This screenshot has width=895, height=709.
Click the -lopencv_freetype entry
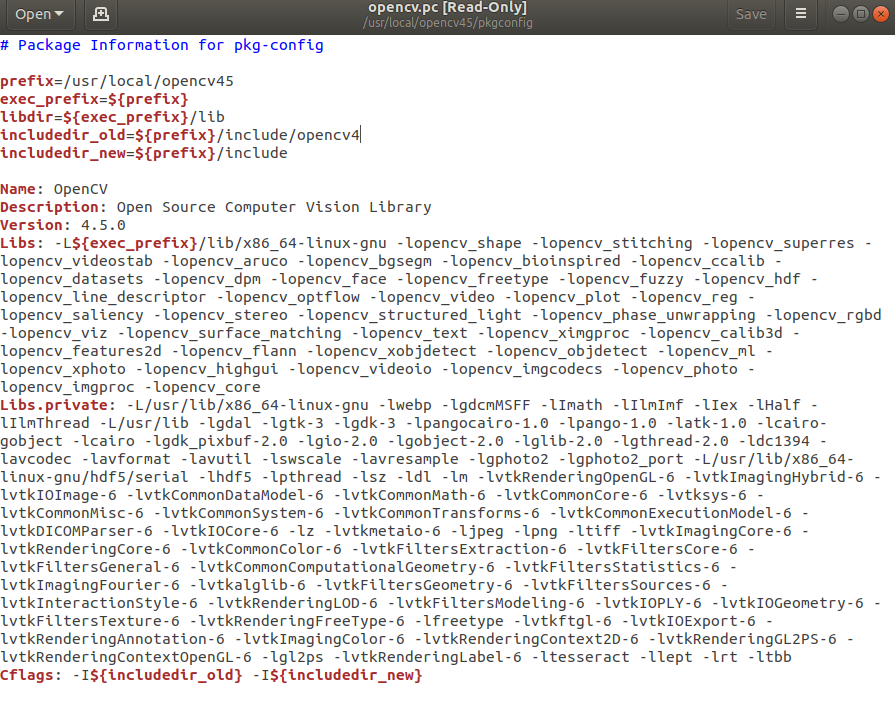point(472,279)
